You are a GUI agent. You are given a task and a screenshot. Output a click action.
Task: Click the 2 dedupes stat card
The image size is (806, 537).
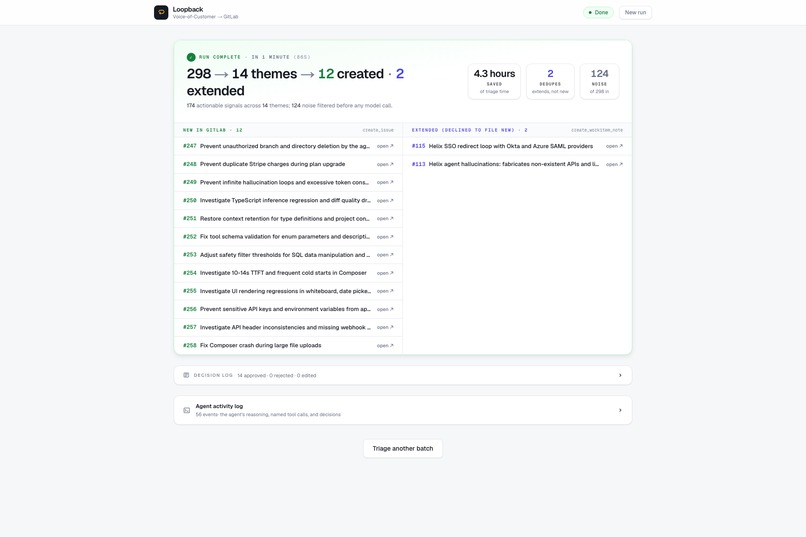pyautogui.click(x=550, y=81)
